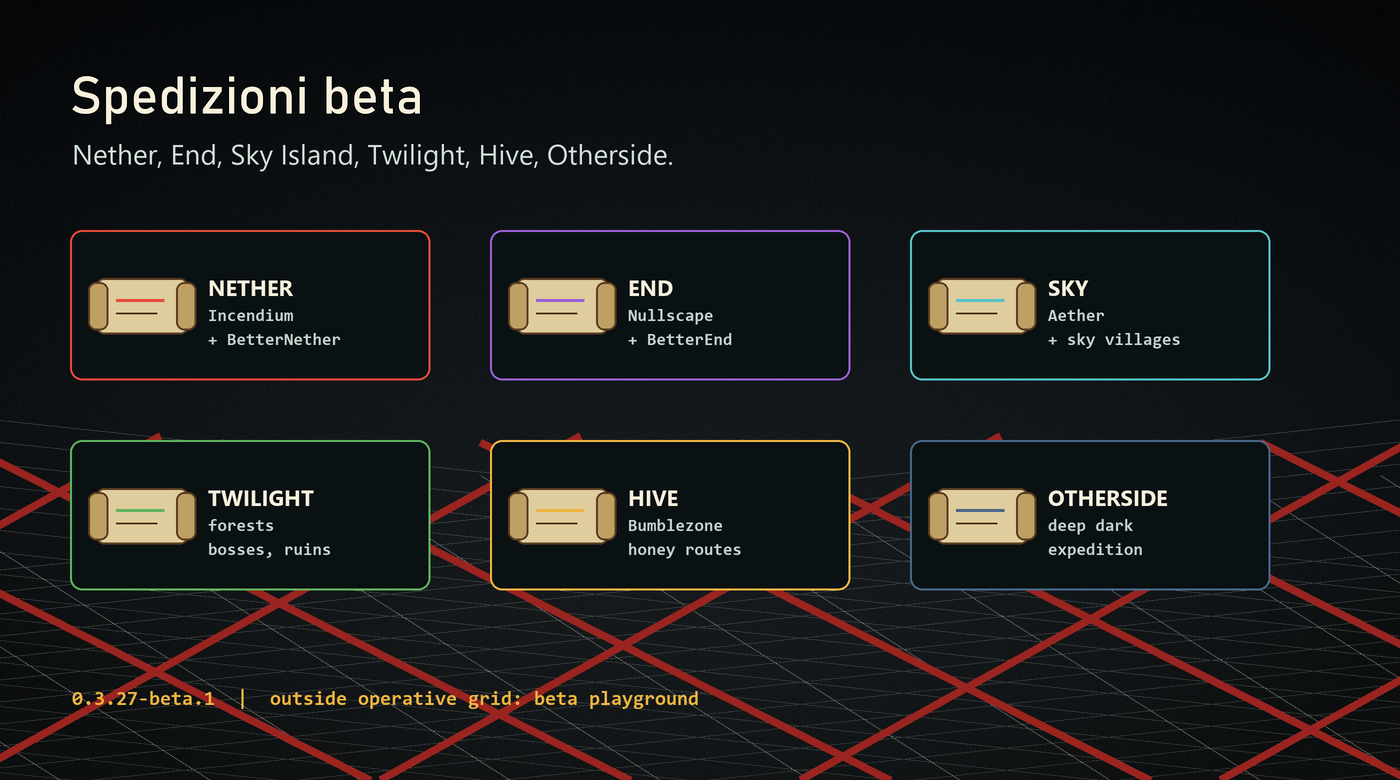Screen dimensions: 1400x780
Task: Click the Sky scroll icon
Action: pyautogui.click(x=982, y=306)
